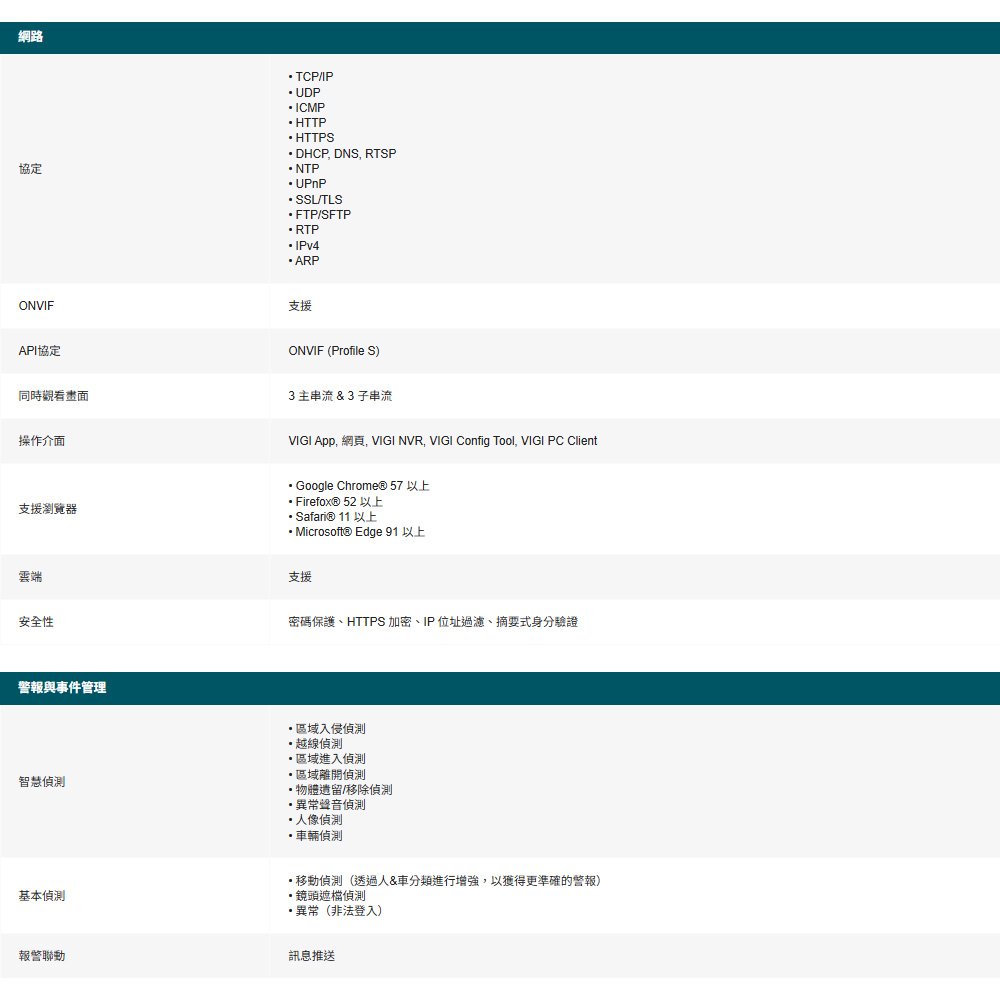Select the 協定 row label
Viewport: 1000px width, 1000px height.
pyautogui.click(x=30, y=169)
